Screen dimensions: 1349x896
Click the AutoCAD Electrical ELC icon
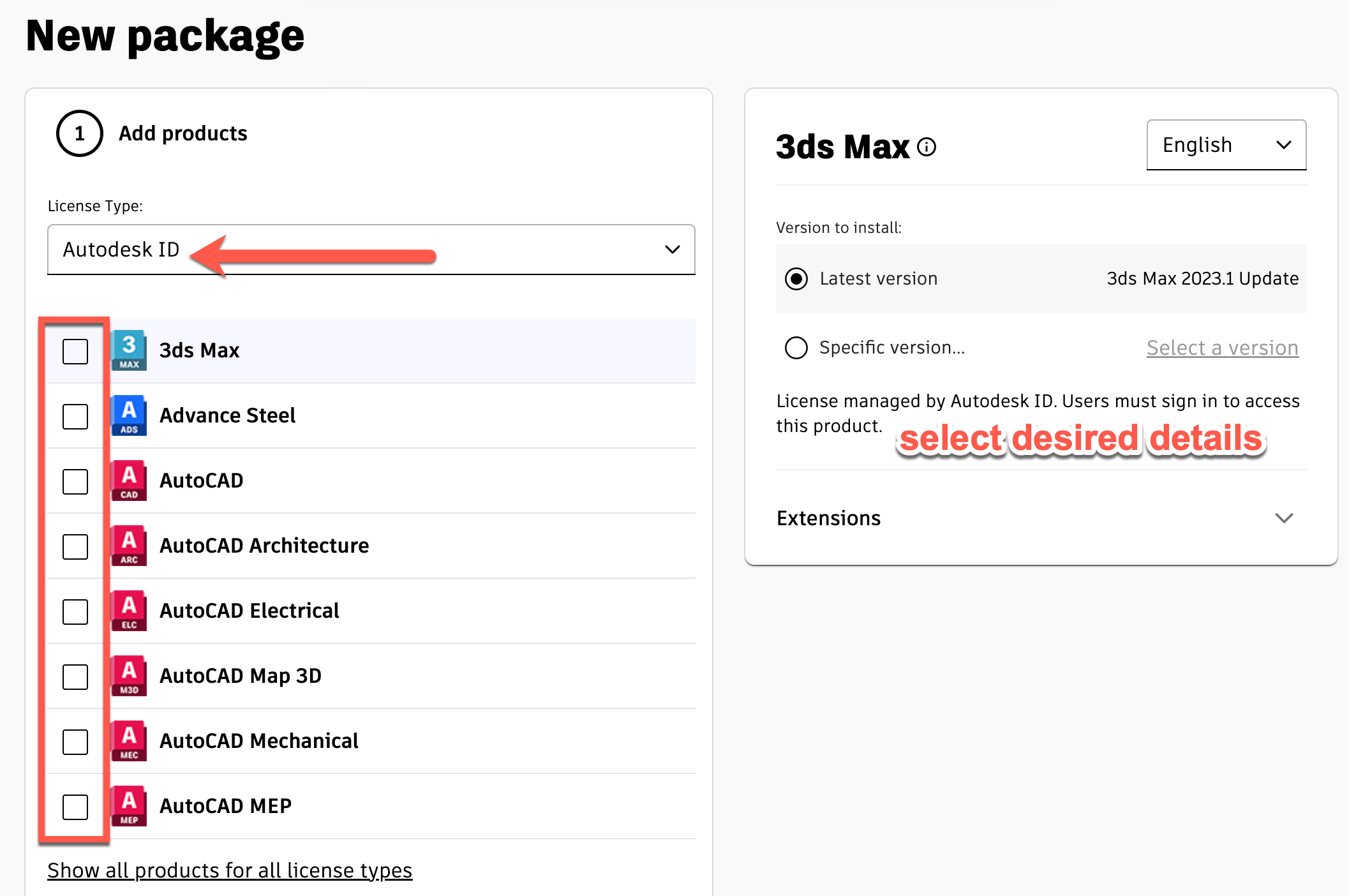pos(129,611)
